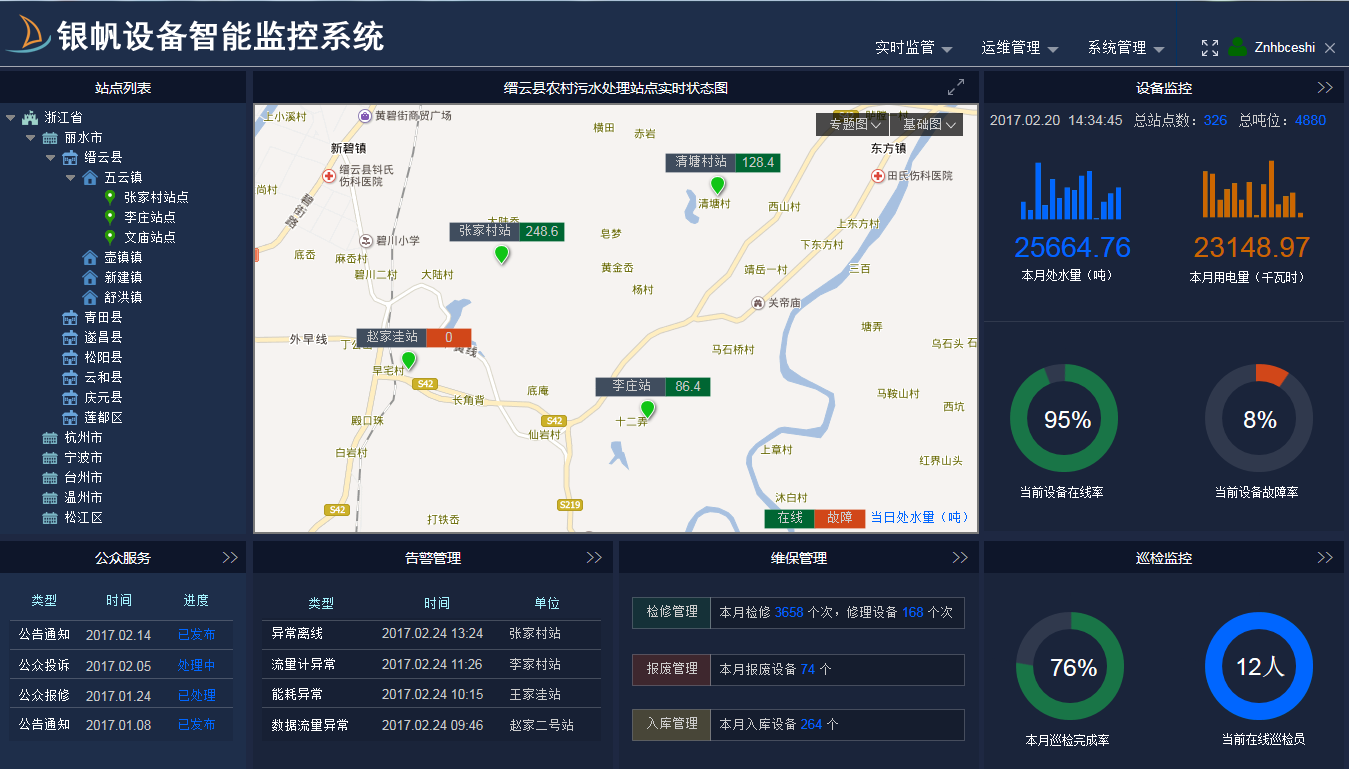Click the sailboat logo icon
The image size is (1349, 769).
click(x=28, y=36)
